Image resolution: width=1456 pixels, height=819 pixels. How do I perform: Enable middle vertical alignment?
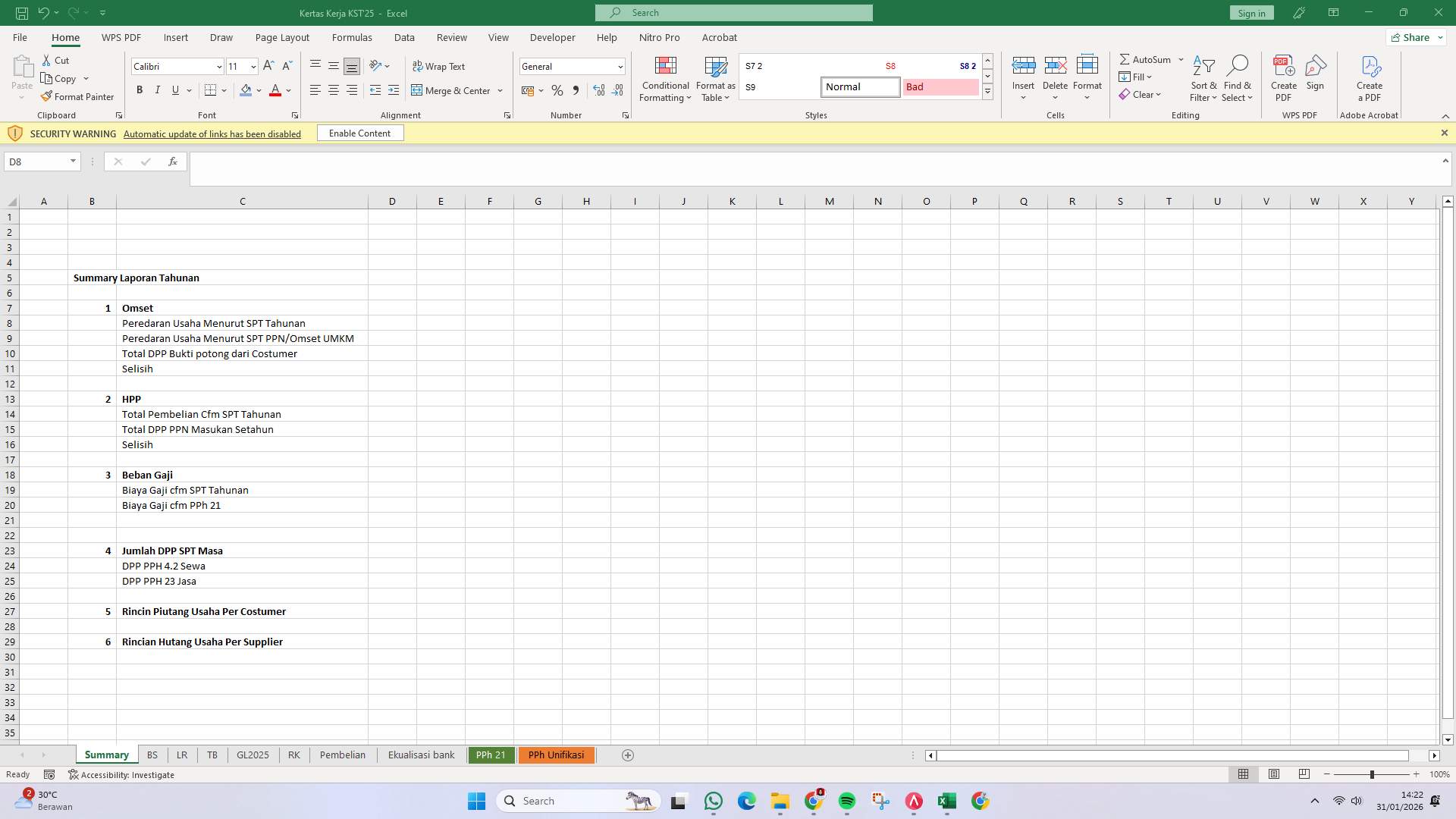click(x=333, y=65)
